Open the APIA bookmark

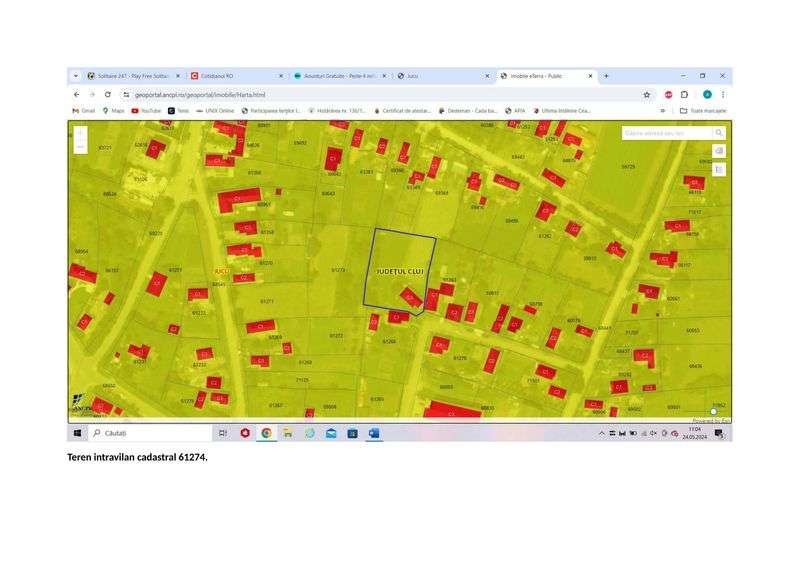(515, 110)
